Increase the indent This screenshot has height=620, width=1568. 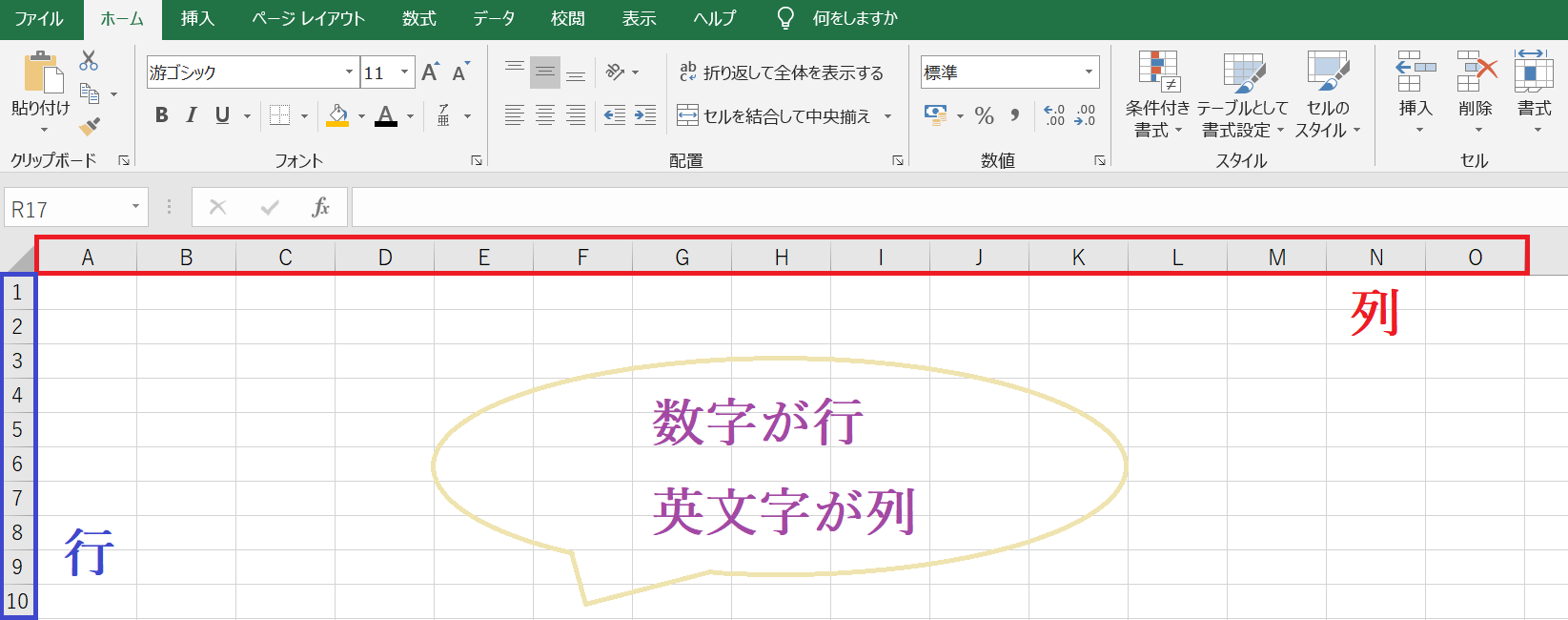pos(645,115)
